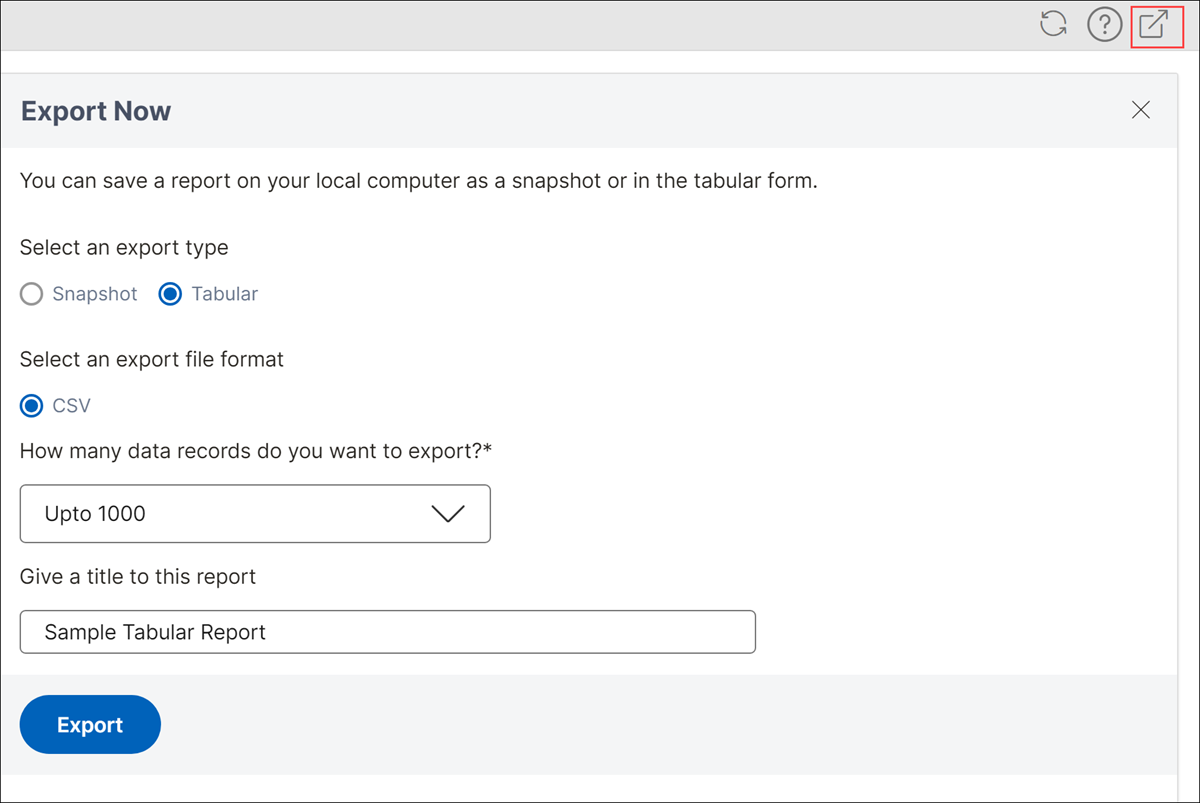Image resolution: width=1200 pixels, height=803 pixels.
Task: Click the 'Select an export type' label
Action: 124,247
